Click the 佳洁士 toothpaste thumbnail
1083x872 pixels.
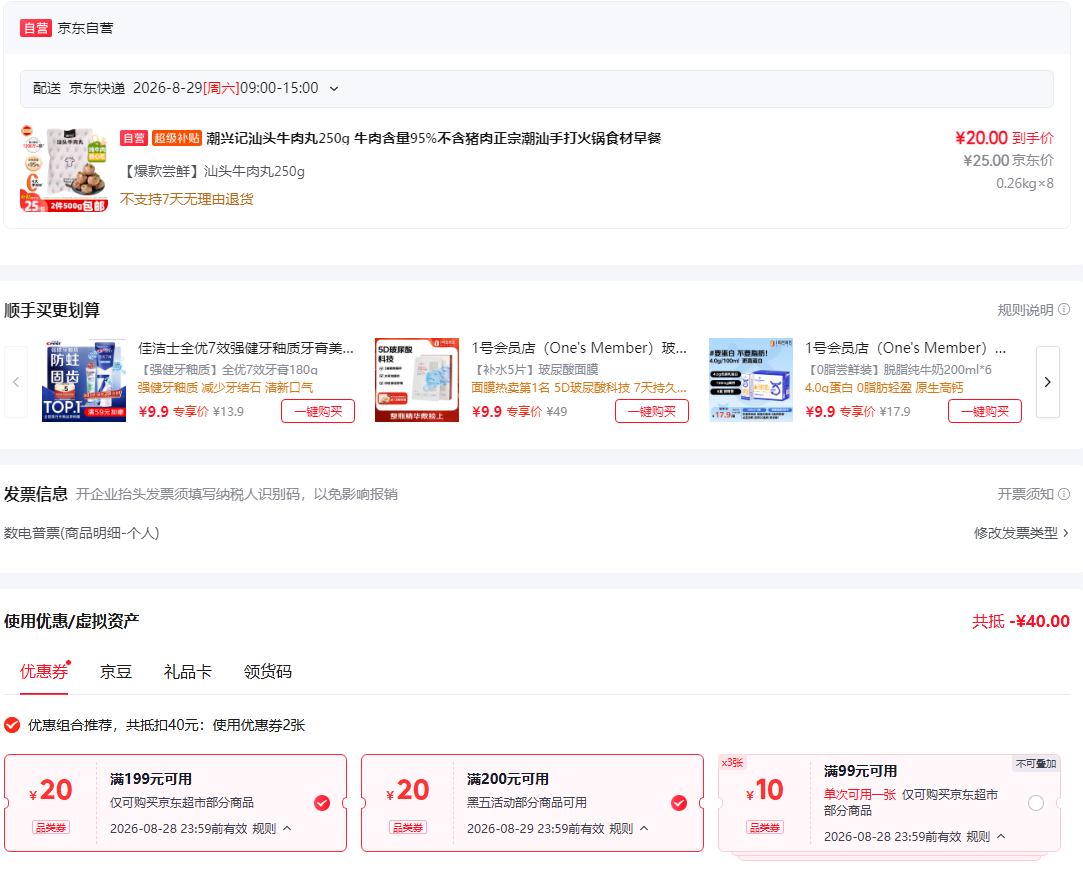(x=84, y=380)
